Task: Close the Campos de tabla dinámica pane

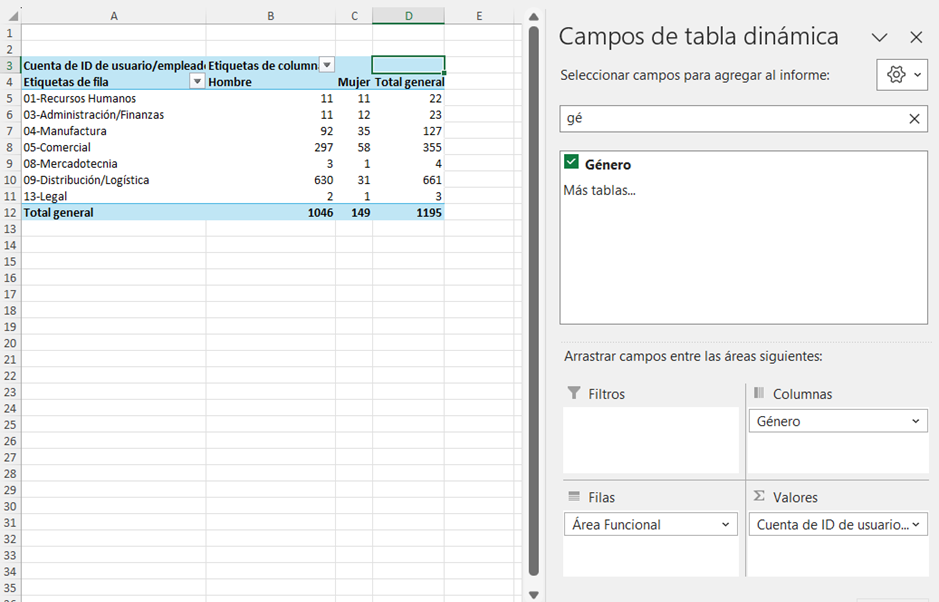Action: coord(916,37)
